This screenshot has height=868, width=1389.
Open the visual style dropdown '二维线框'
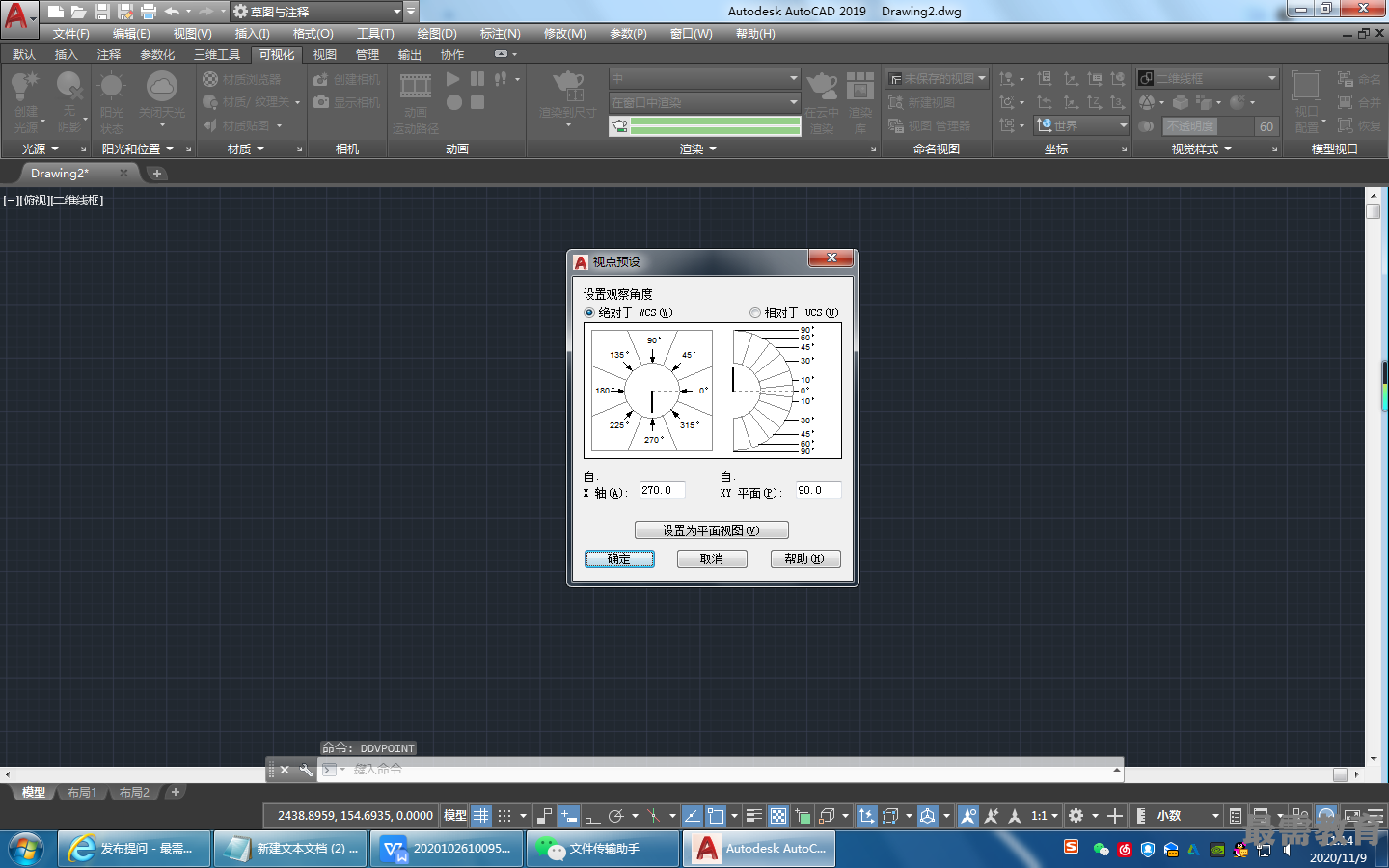(1208, 78)
